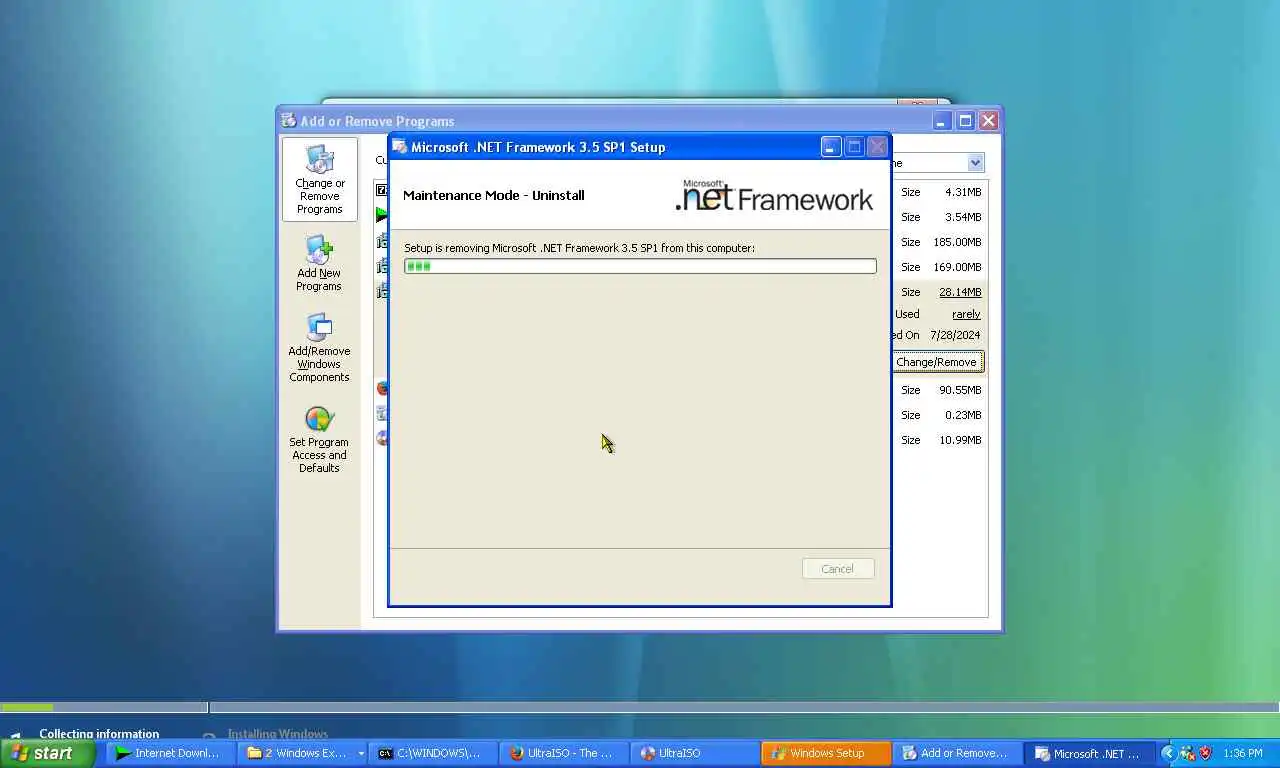Click the .NET Framework logo

[x=774, y=195]
